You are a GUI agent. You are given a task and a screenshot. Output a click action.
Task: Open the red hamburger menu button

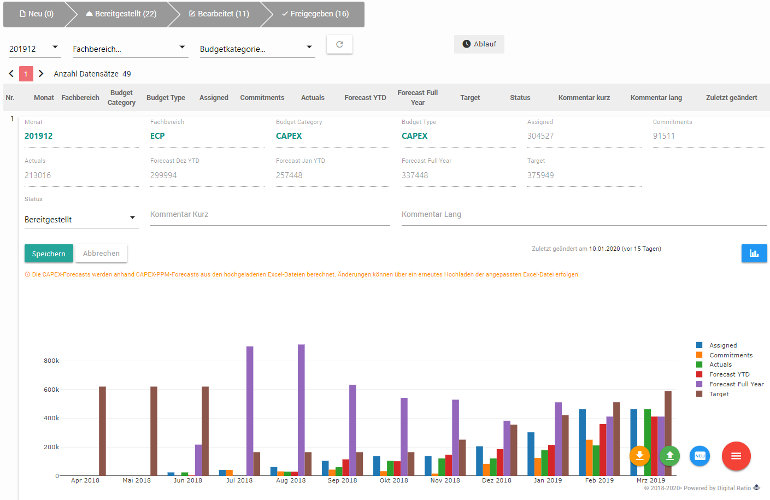point(736,456)
